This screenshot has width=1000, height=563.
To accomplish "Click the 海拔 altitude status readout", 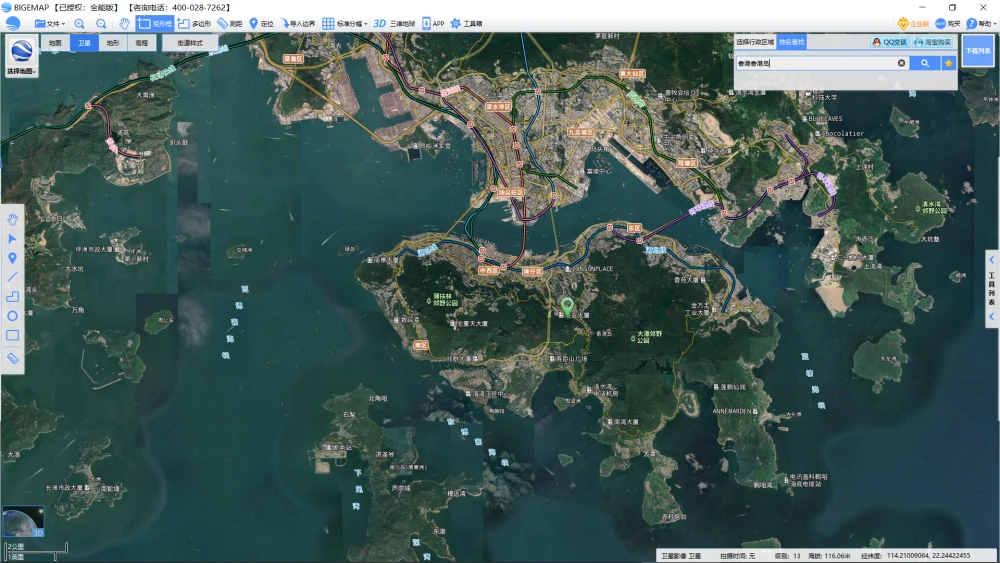I will coord(829,556).
